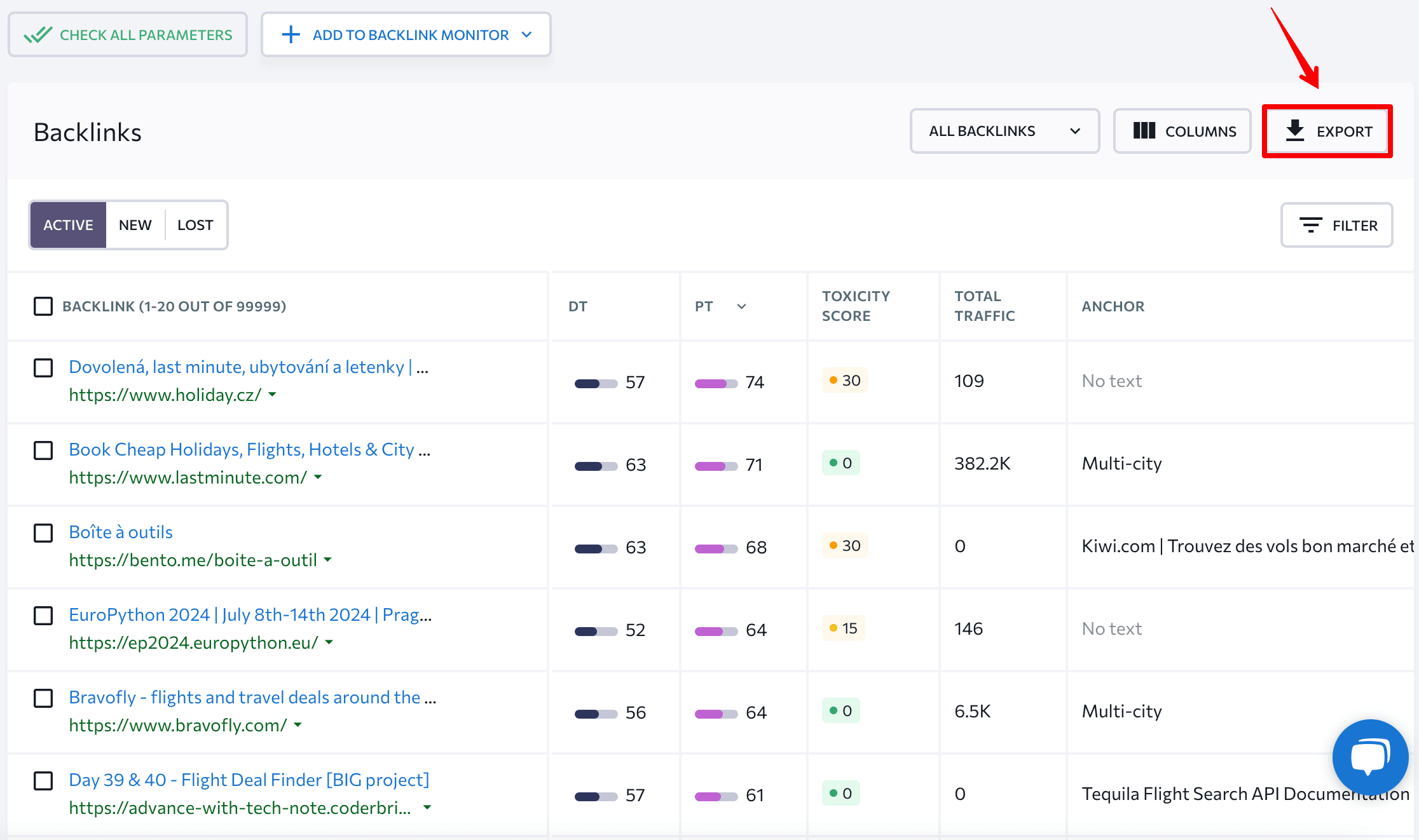This screenshot has height=840, width=1419.
Task: Click the double-checkmark icon in Check All Parameters
Action: (x=38, y=35)
